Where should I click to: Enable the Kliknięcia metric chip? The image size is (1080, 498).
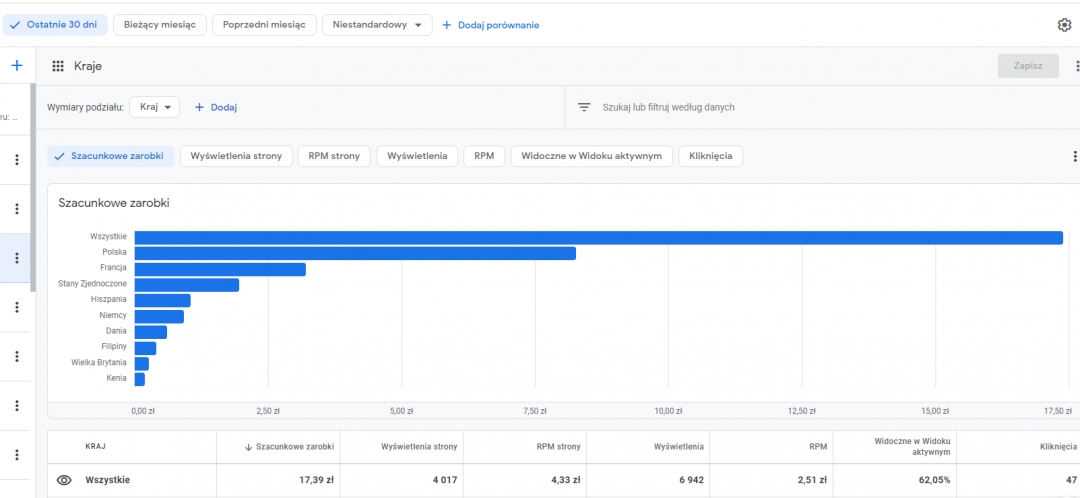click(710, 156)
